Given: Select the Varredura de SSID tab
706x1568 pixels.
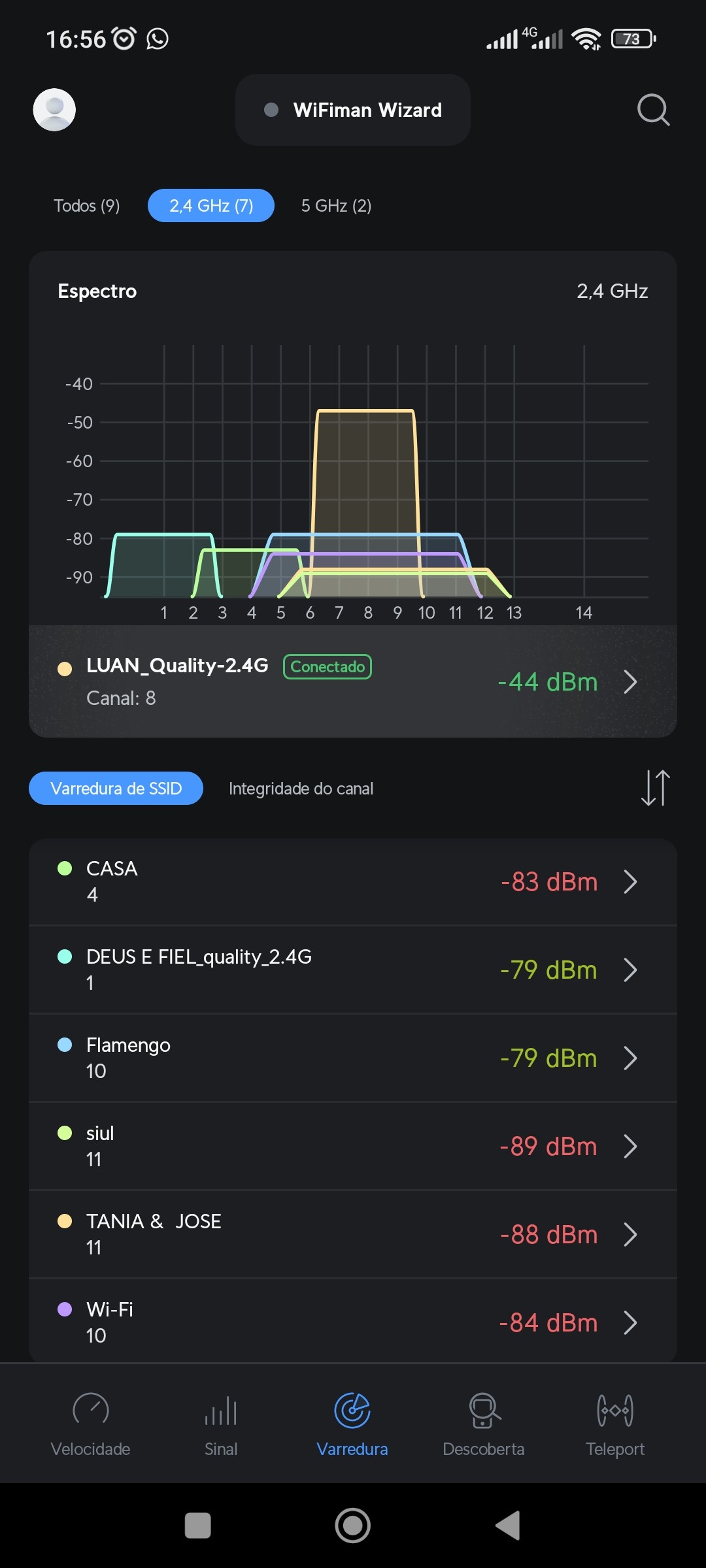Looking at the screenshot, I should (116, 789).
